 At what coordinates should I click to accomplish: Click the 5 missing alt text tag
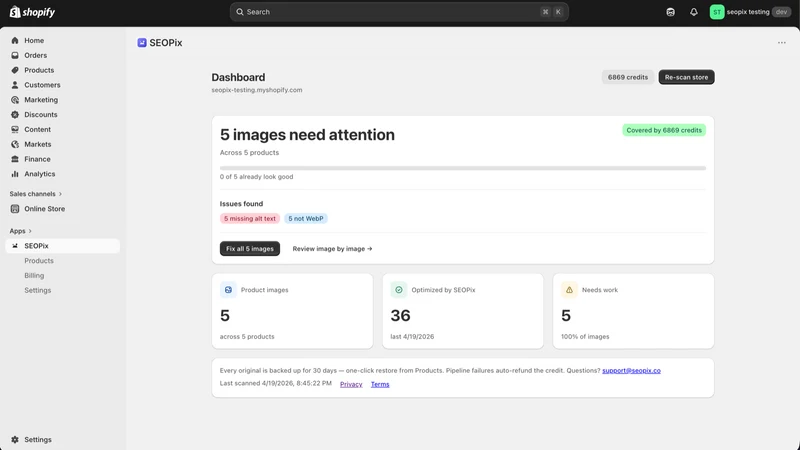249,218
